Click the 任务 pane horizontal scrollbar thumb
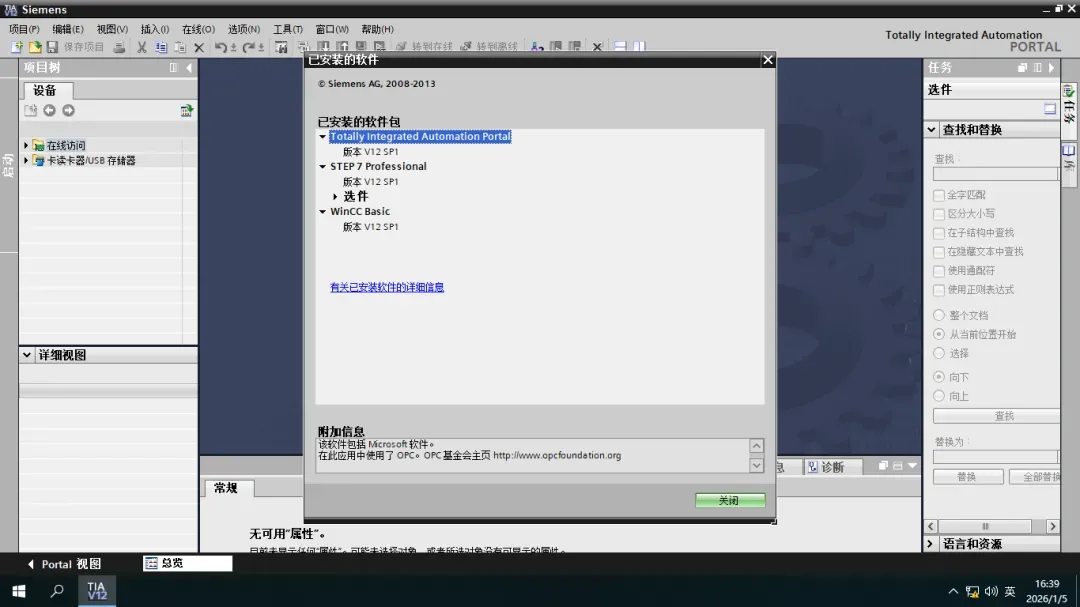This screenshot has width=1080, height=607. click(984, 526)
